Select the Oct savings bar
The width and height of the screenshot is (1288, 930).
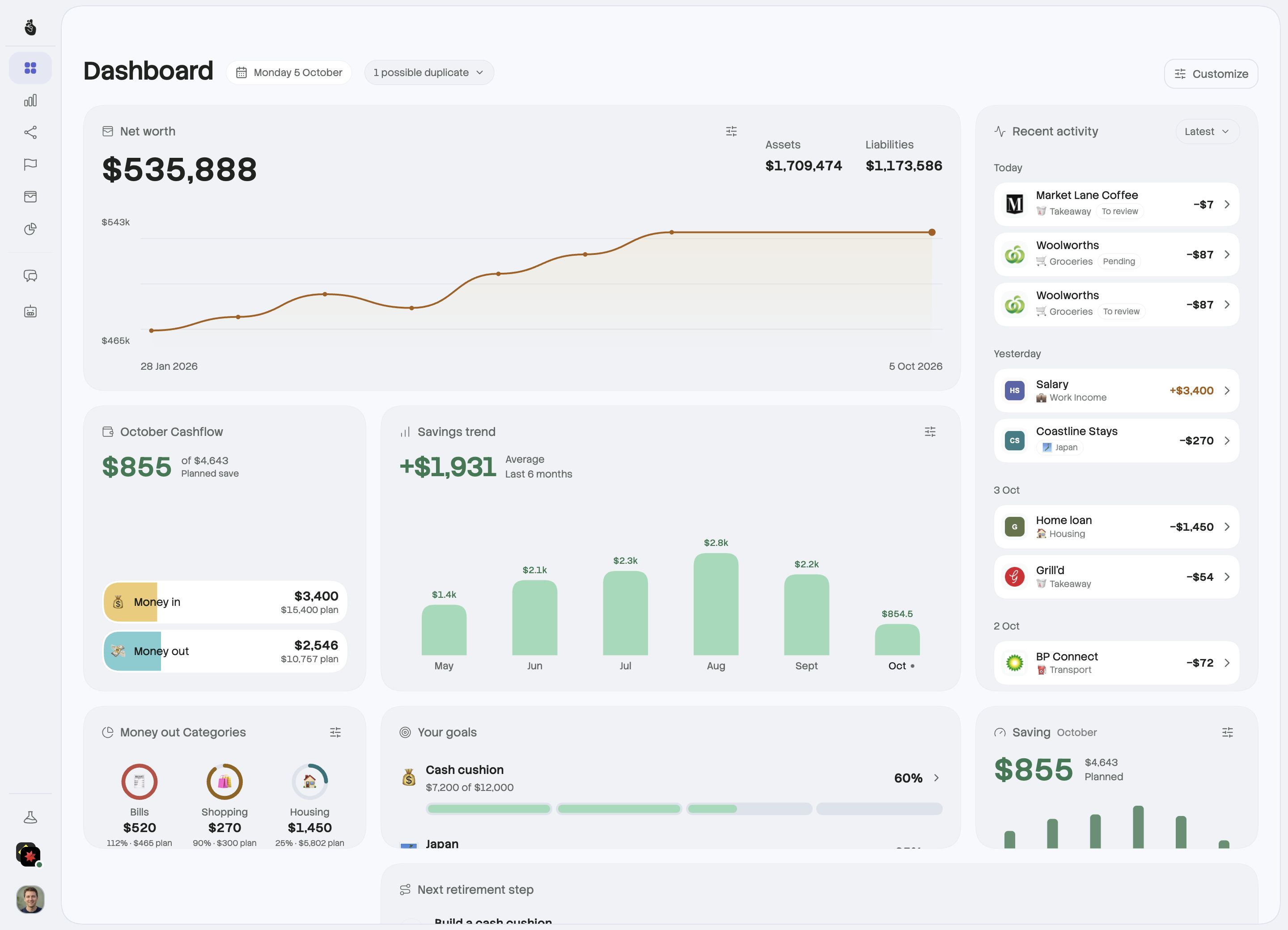[897, 639]
